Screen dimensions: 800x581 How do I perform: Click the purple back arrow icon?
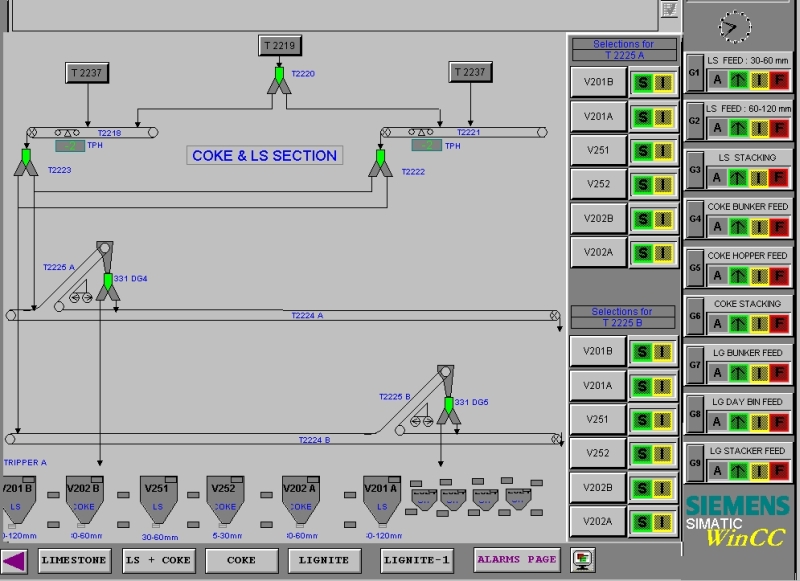14,560
